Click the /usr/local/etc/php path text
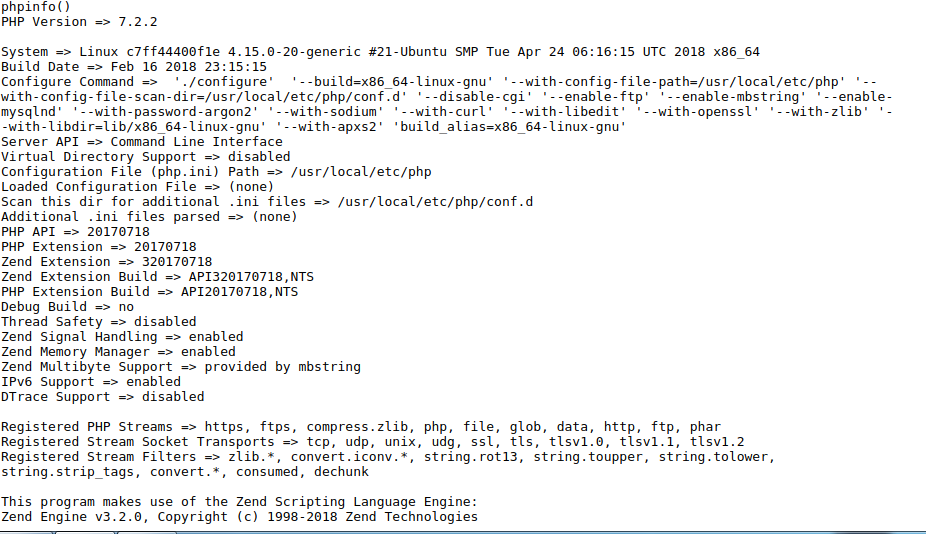Screen dimensions: 926x534 pos(361,172)
